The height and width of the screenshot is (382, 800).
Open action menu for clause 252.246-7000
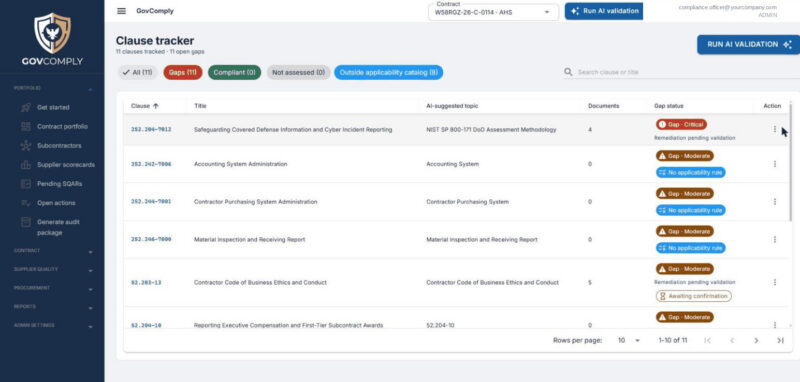click(x=774, y=239)
